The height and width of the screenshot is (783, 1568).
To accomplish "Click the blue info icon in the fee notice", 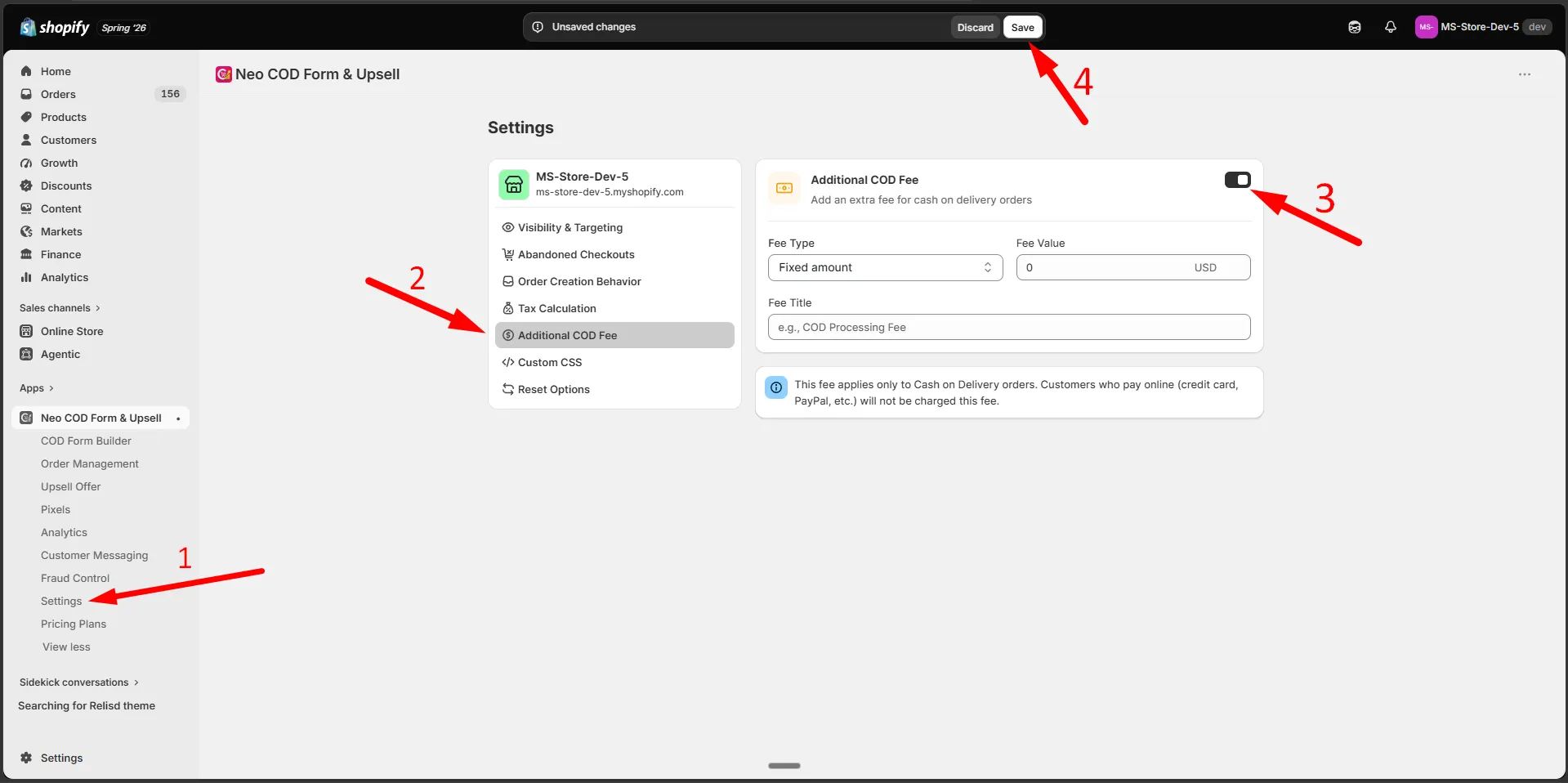I will point(776,387).
